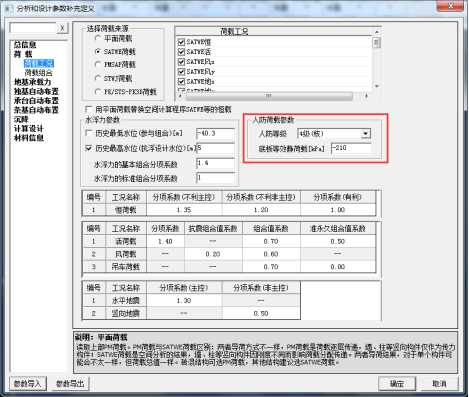Click 水浮力的标准组合分项系数 field
The image size is (469, 397).
[x=215, y=178]
